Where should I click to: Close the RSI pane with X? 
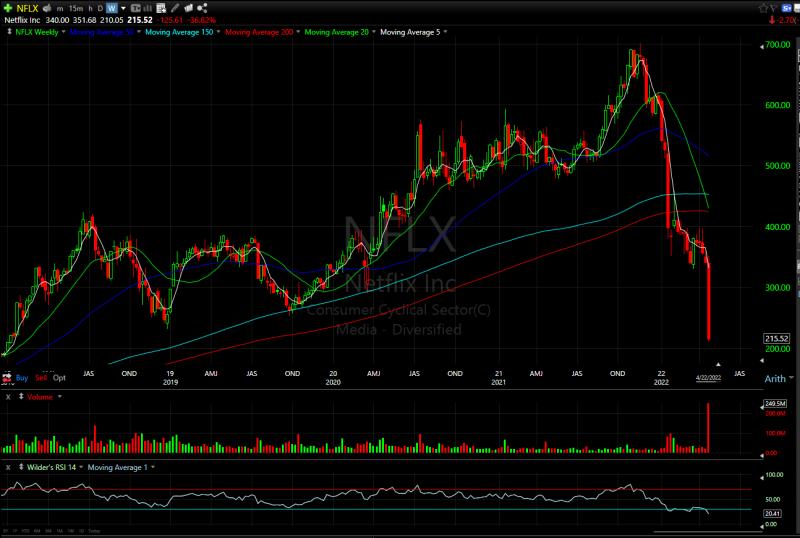click(x=8, y=467)
